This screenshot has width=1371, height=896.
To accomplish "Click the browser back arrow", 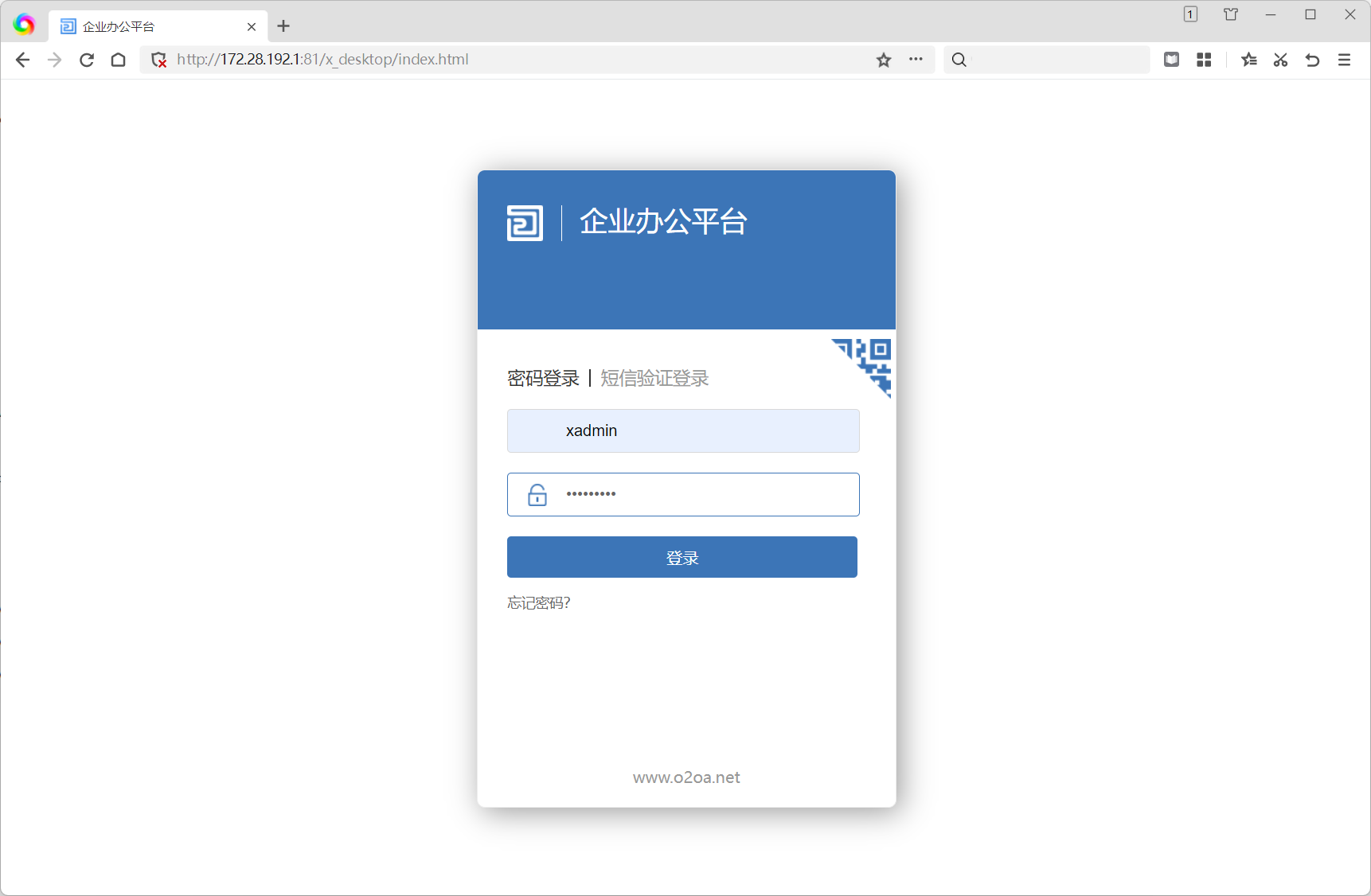I will click(x=22, y=60).
